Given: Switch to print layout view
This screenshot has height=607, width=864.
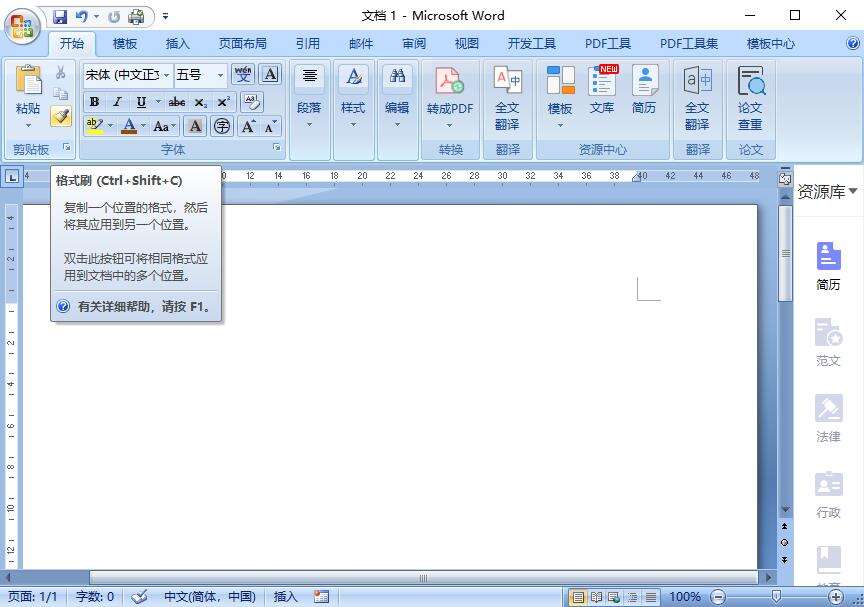Looking at the screenshot, I should click(577, 597).
